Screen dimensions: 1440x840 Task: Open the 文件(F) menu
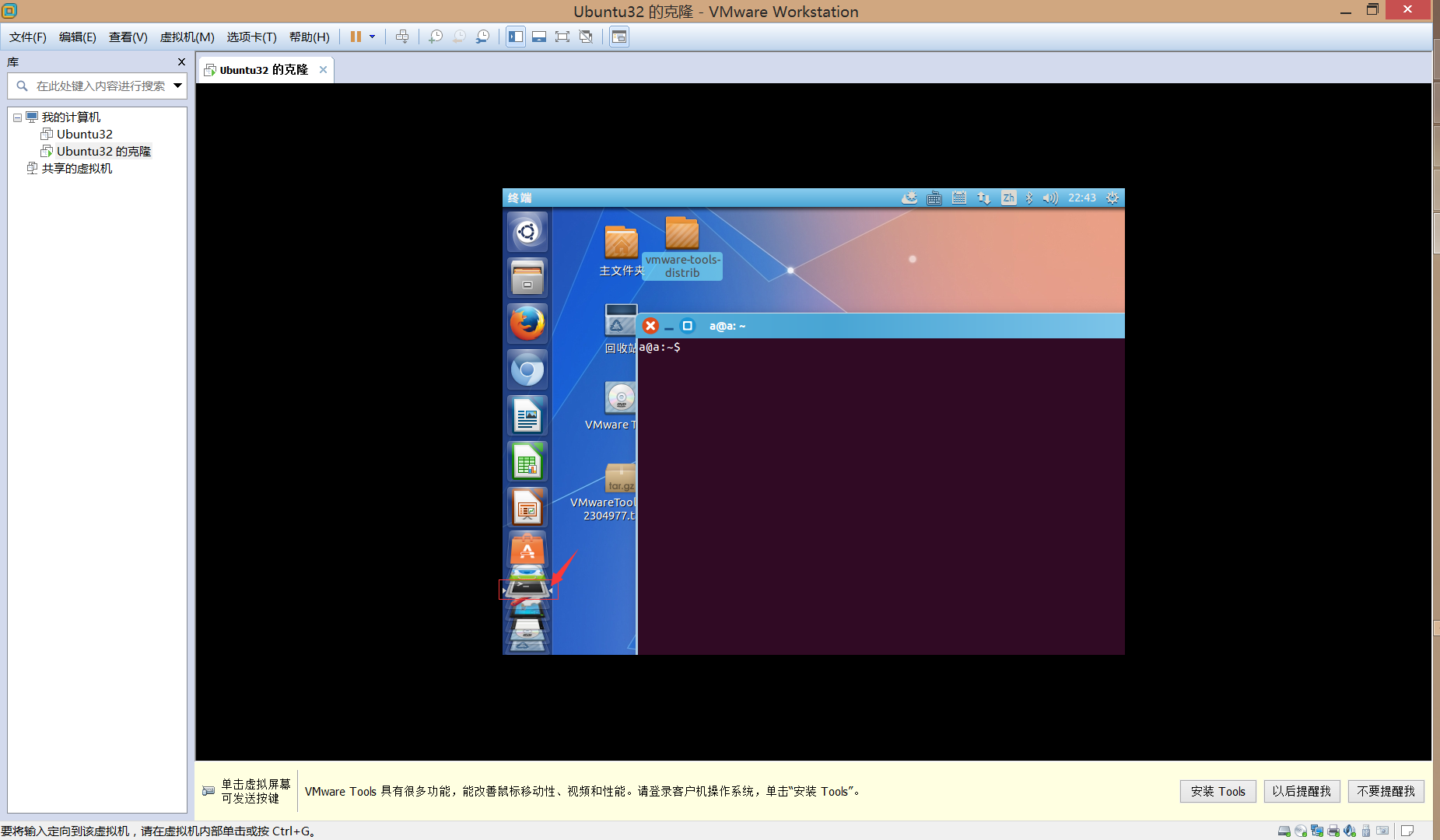(x=28, y=37)
